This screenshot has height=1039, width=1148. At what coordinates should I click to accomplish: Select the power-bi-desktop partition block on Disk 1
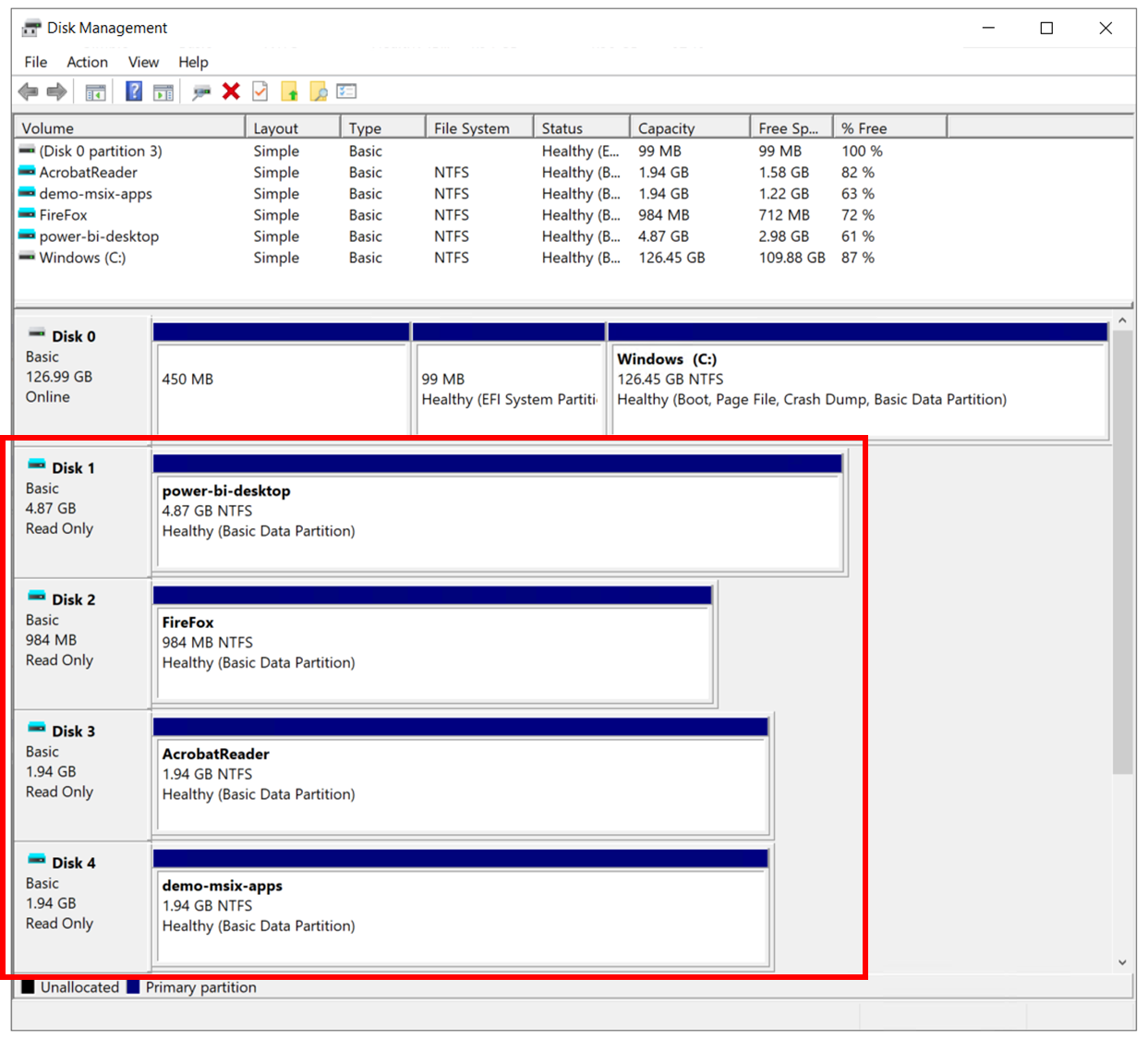499,512
